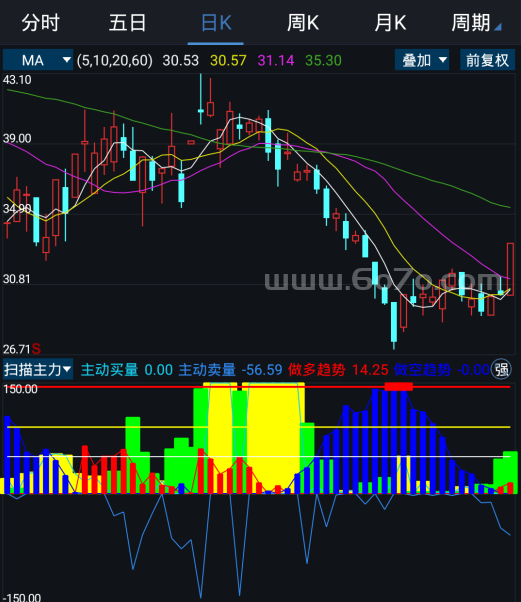The image size is (521, 602).
Task: Tap the circled 强 icon
Action: click(x=501, y=370)
